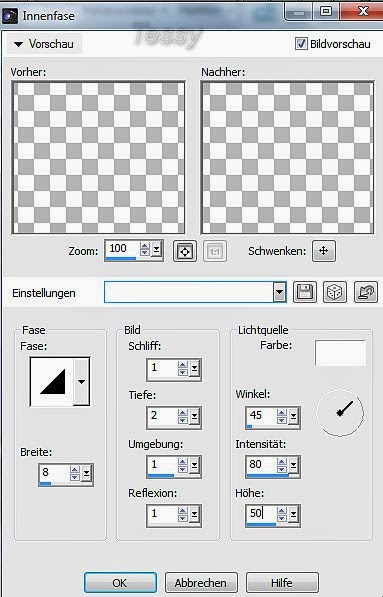The height and width of the screenshot is (597, 383).
Task: Toggle the Bildvorschau checkbox
Action: (x=301, y=43)
